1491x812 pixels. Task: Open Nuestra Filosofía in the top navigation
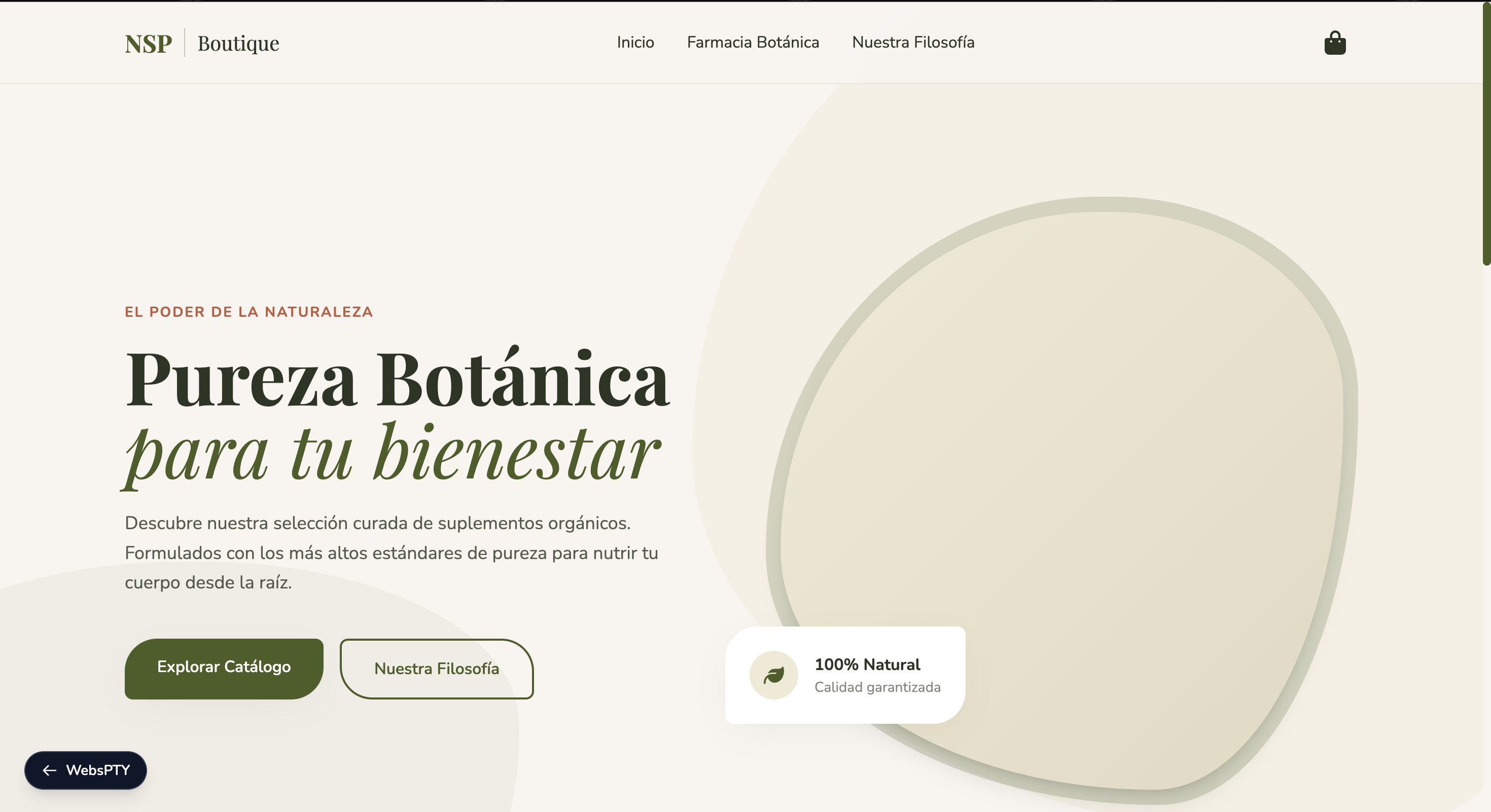pos(913,42)
